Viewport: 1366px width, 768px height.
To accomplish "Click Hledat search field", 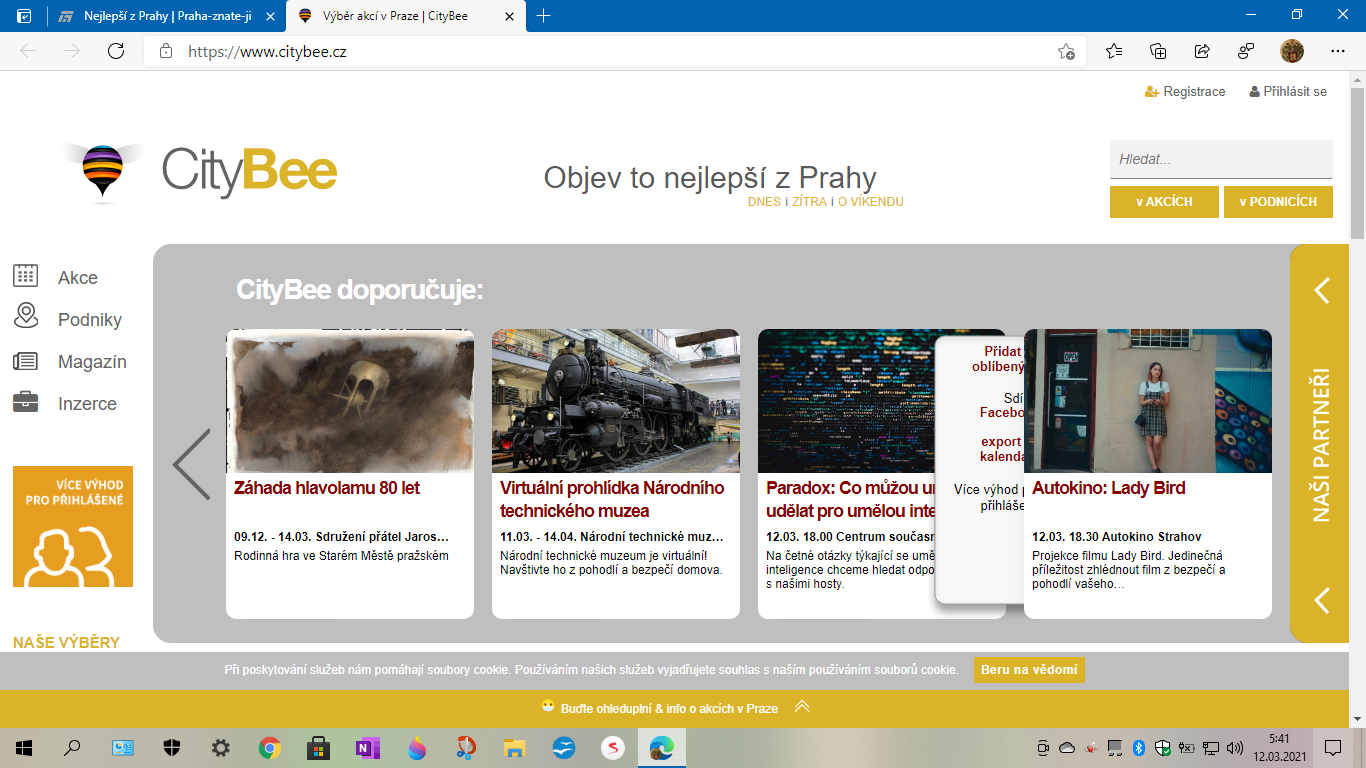I will coord(1221,159).
